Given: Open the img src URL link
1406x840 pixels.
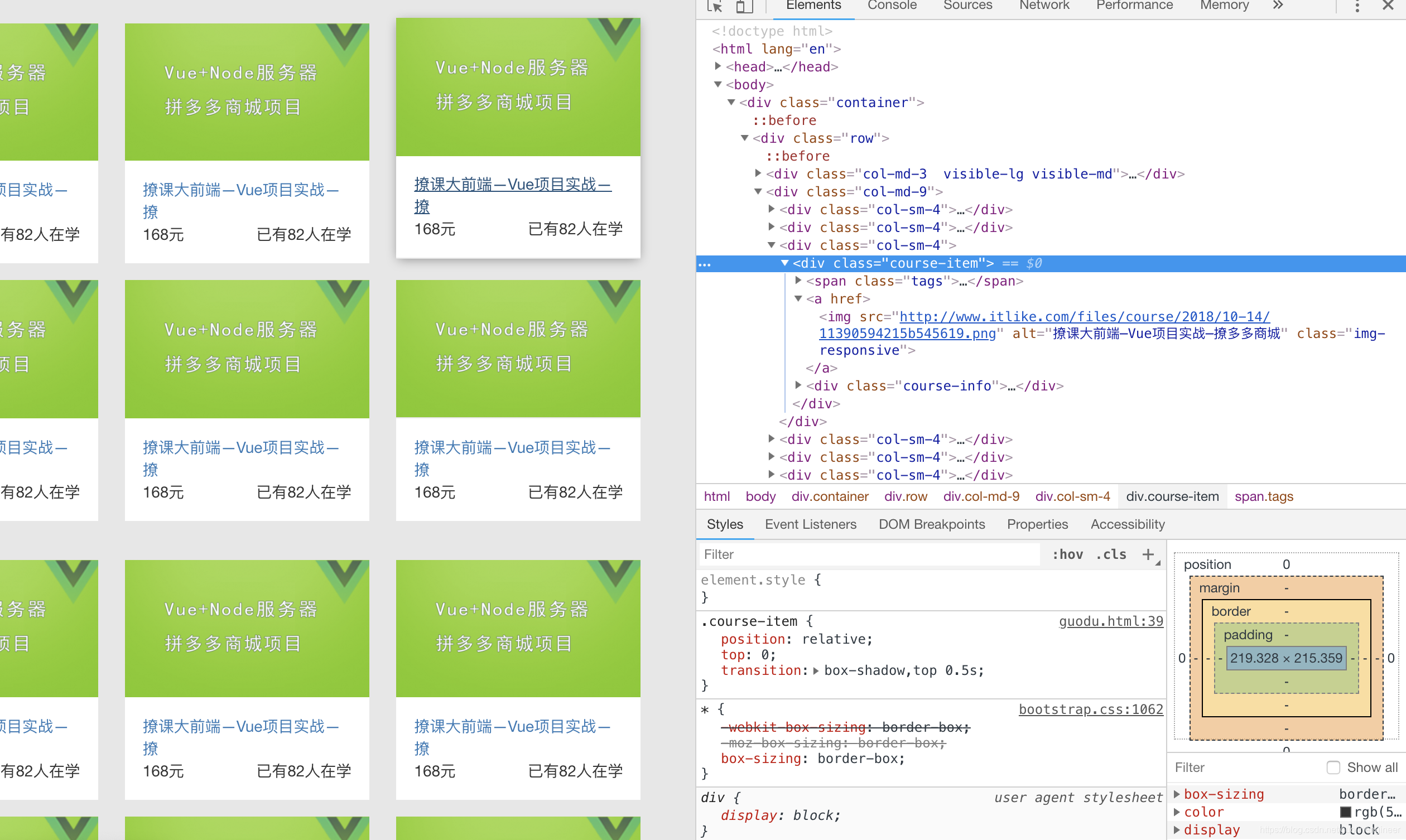Looking at the screenshot, I should click(1045, 325).
